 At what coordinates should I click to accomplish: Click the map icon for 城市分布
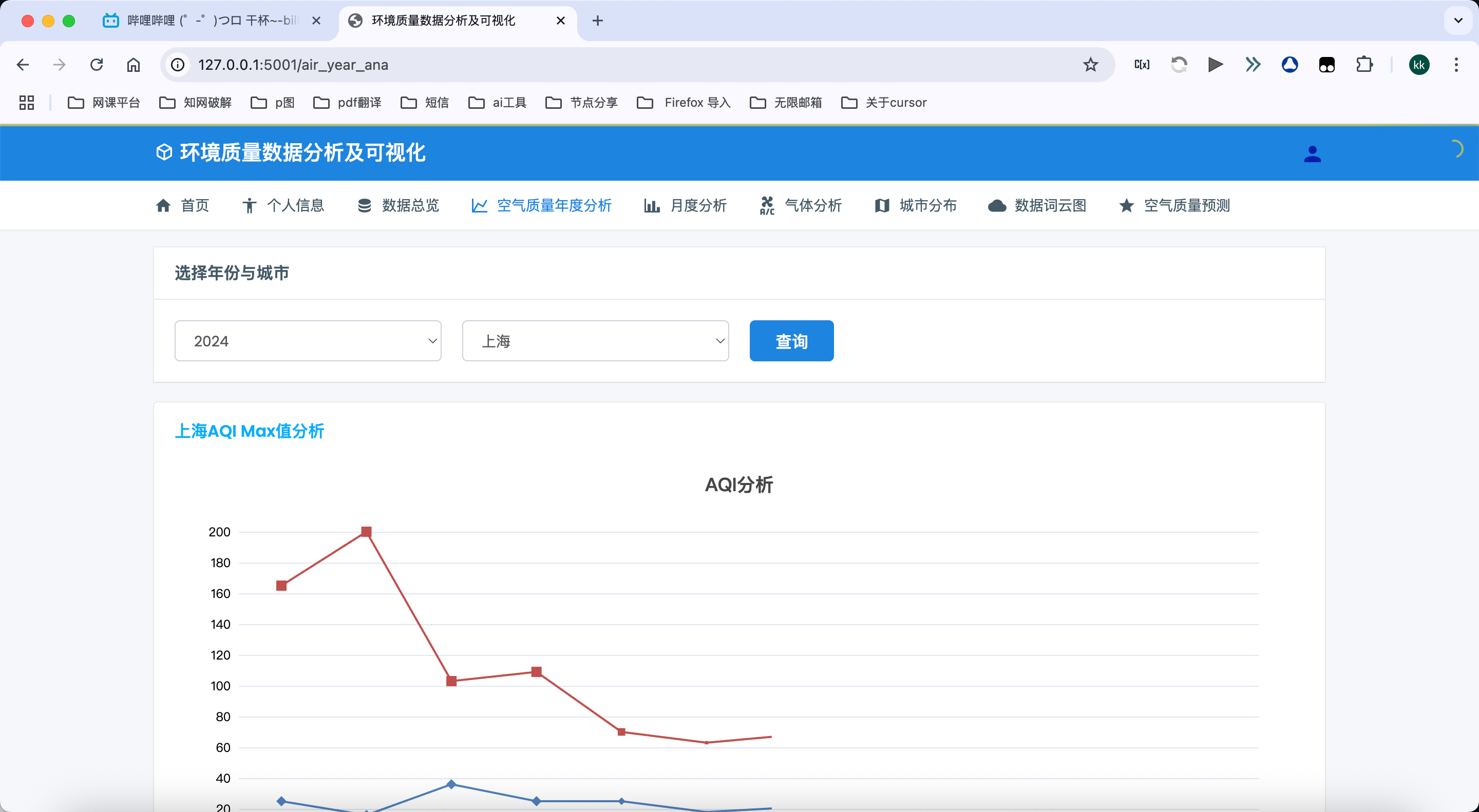coord(882,205)
